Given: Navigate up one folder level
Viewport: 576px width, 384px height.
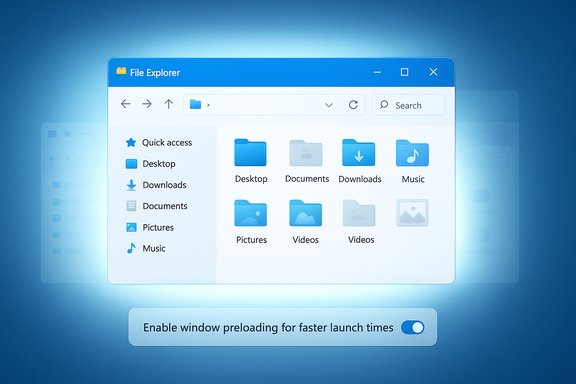Looking at the screenshot, I should coord(169,104).
